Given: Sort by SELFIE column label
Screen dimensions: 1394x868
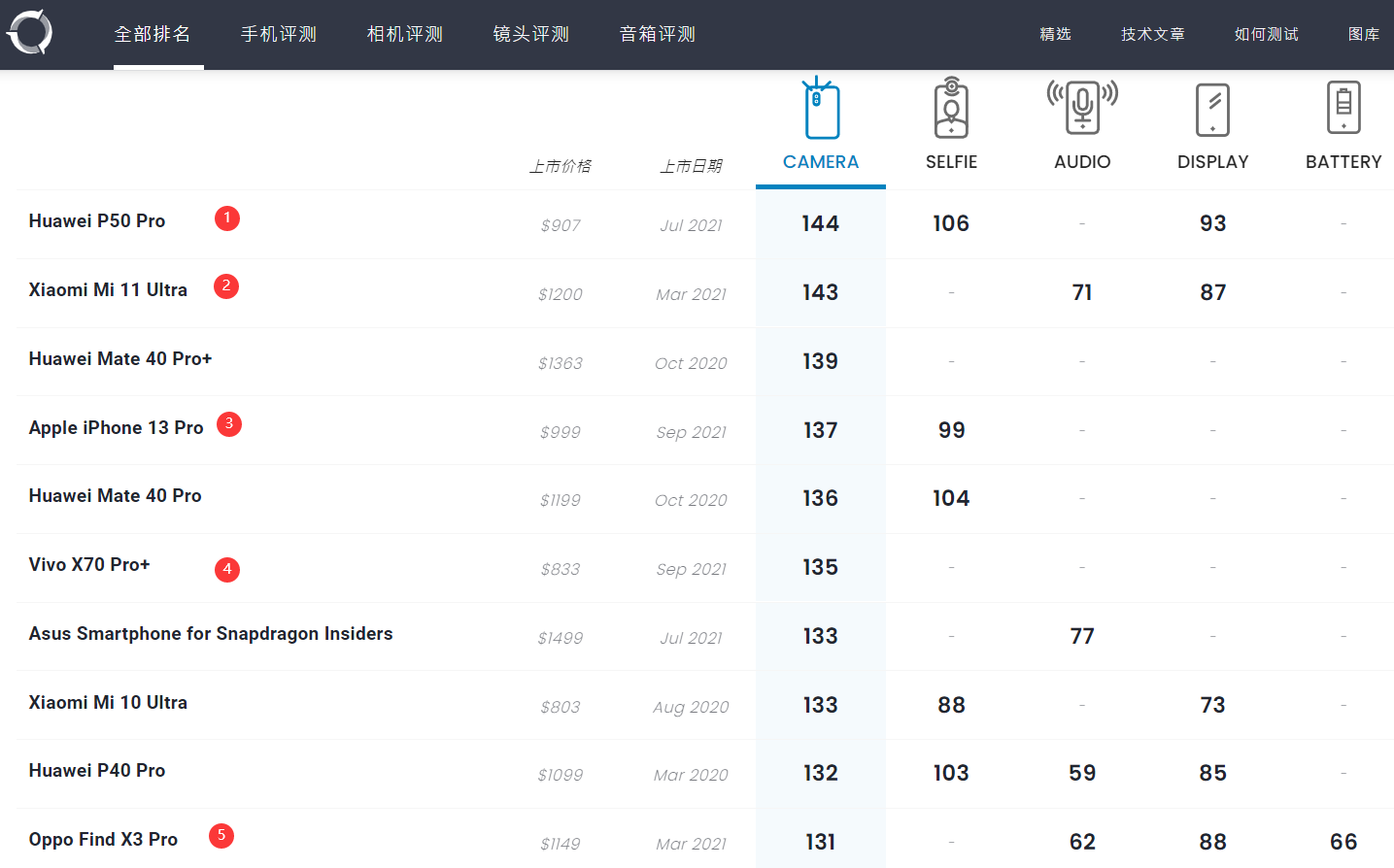Looking at the screenshot, I should click(951, 162).
